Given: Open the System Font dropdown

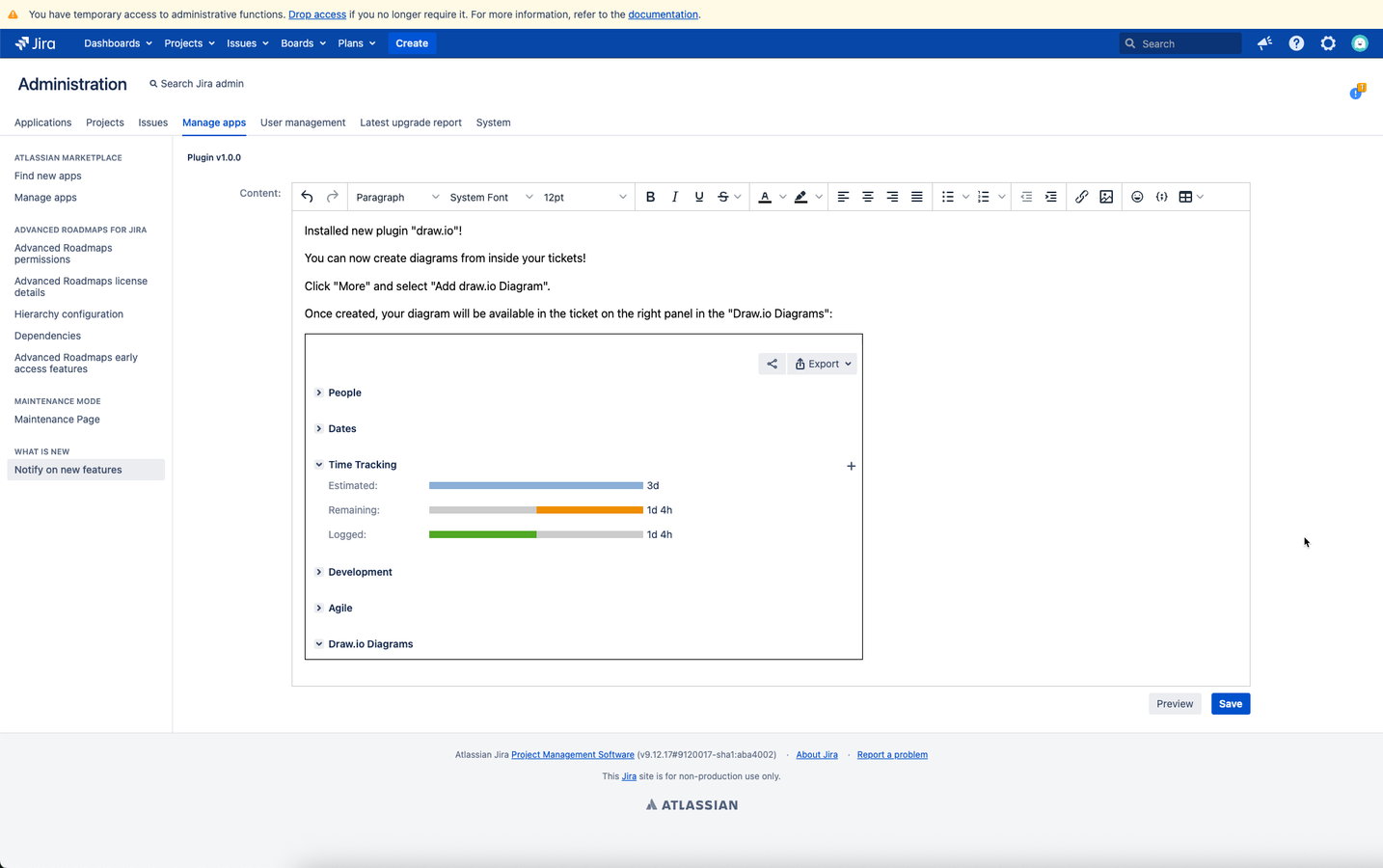Looking at the screenshot, I should click(x=490, y=197).
